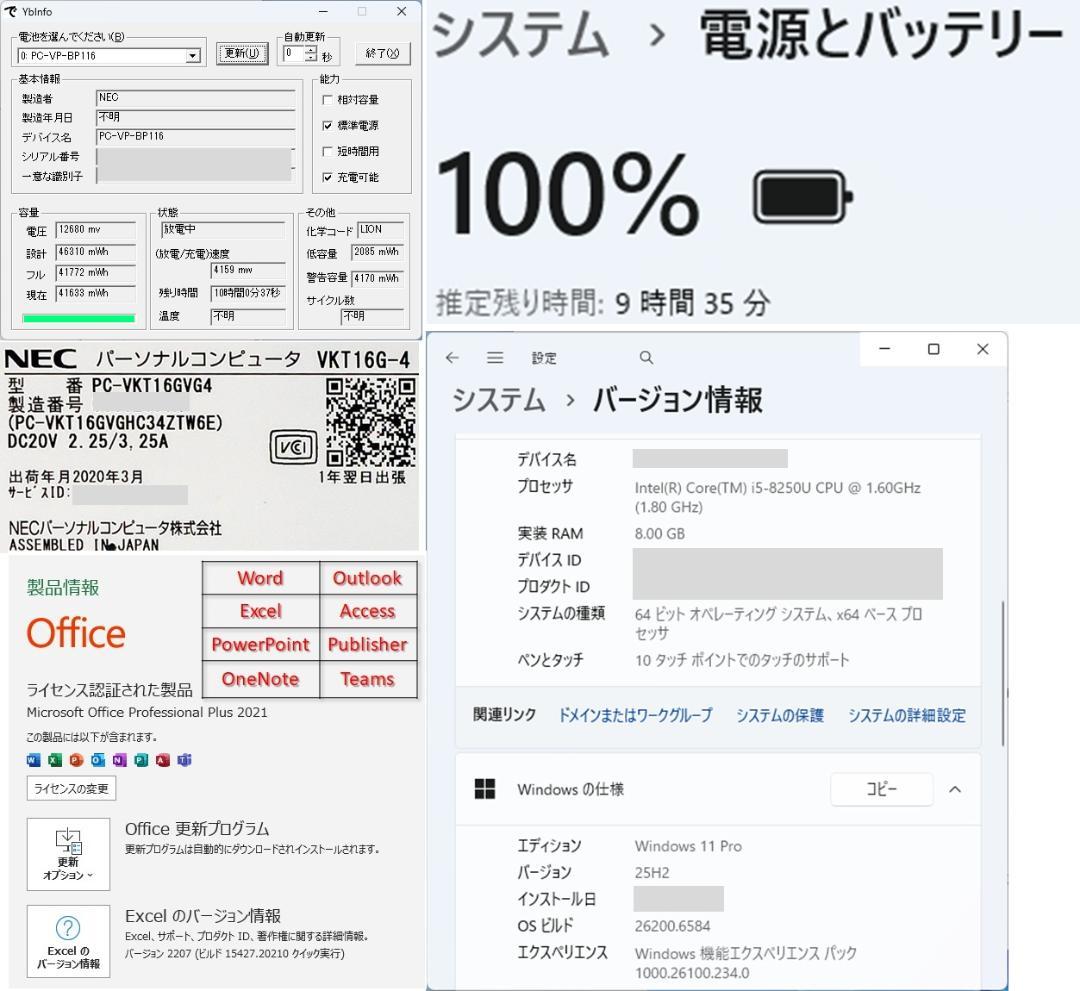Enable the 相対容量 checkbox in YbInfo
This screenshot has width=1080, height=991.
point(327,99)
